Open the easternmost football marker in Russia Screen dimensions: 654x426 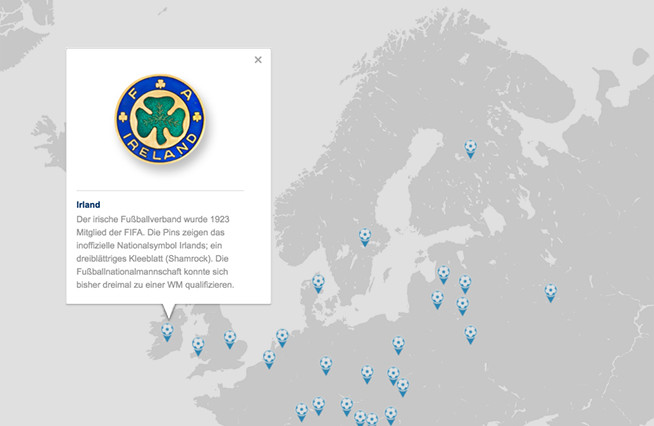pos(551,293)
